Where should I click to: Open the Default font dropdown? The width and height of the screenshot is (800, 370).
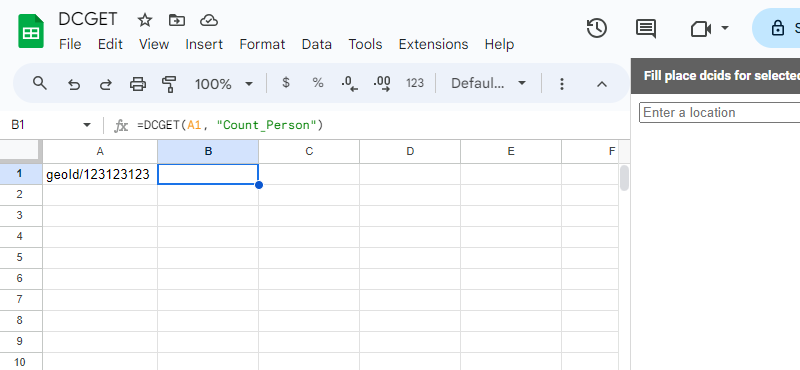click(x=488, y=83)
